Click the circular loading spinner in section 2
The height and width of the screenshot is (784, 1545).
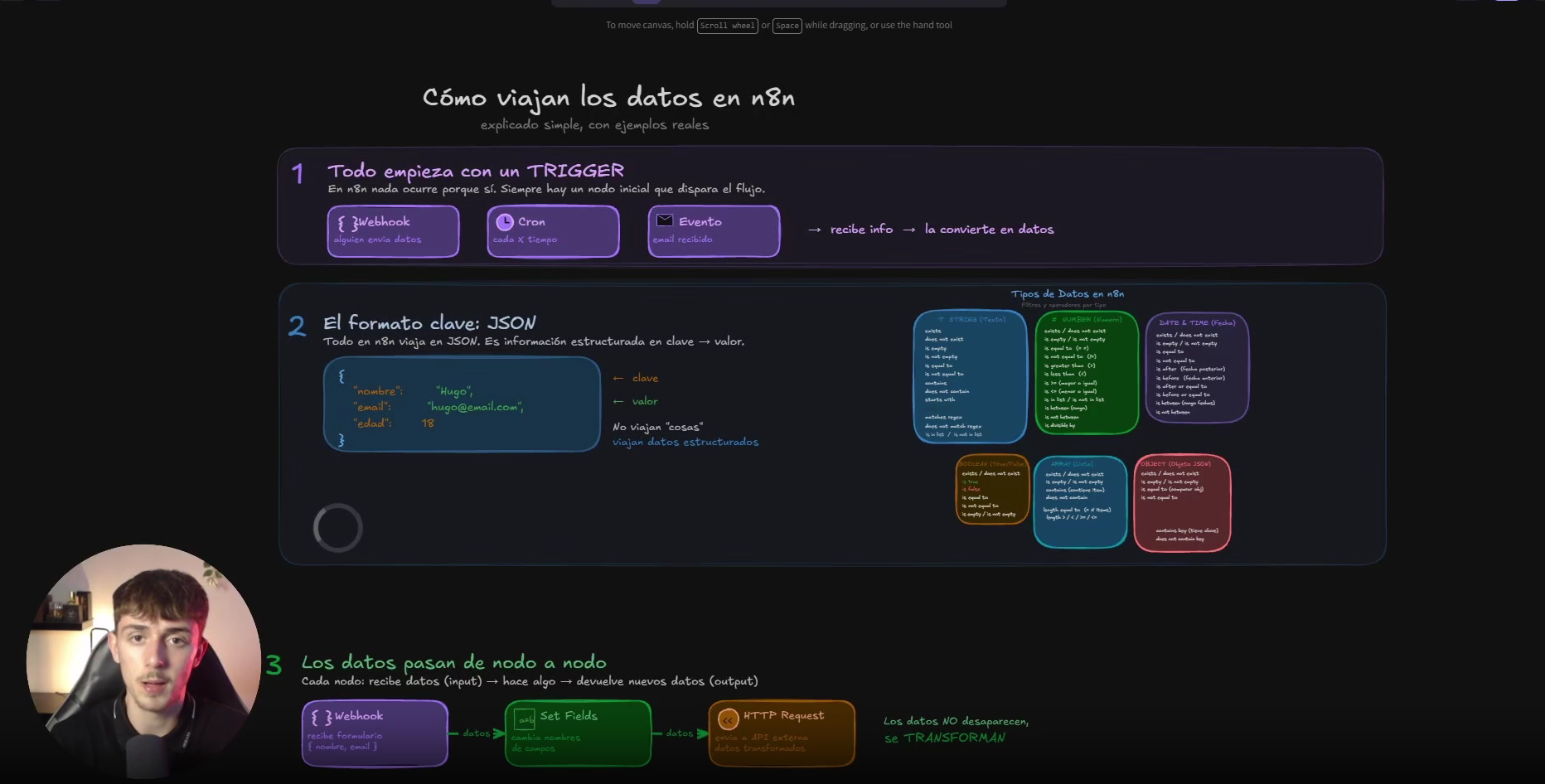click(x=338, y=528)
